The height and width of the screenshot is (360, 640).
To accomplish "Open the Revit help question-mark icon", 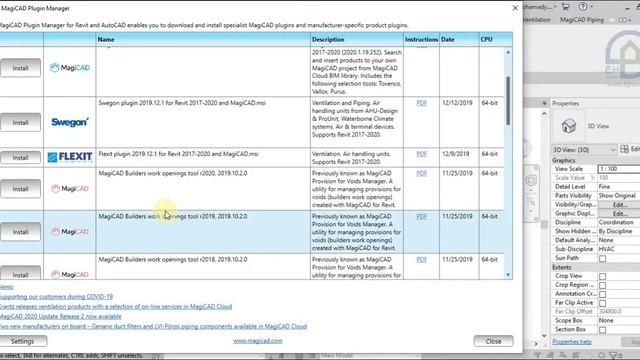I will 583,7.
